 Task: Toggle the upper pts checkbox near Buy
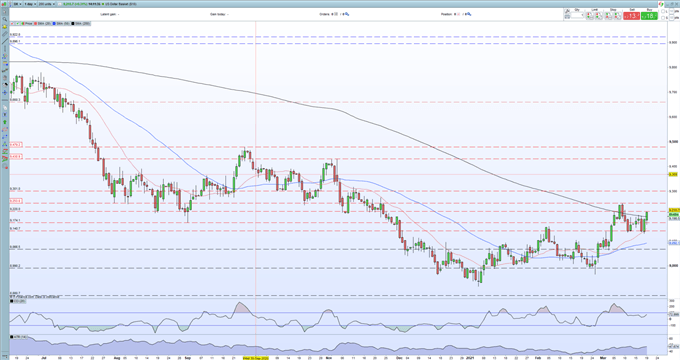coord(663,11)
